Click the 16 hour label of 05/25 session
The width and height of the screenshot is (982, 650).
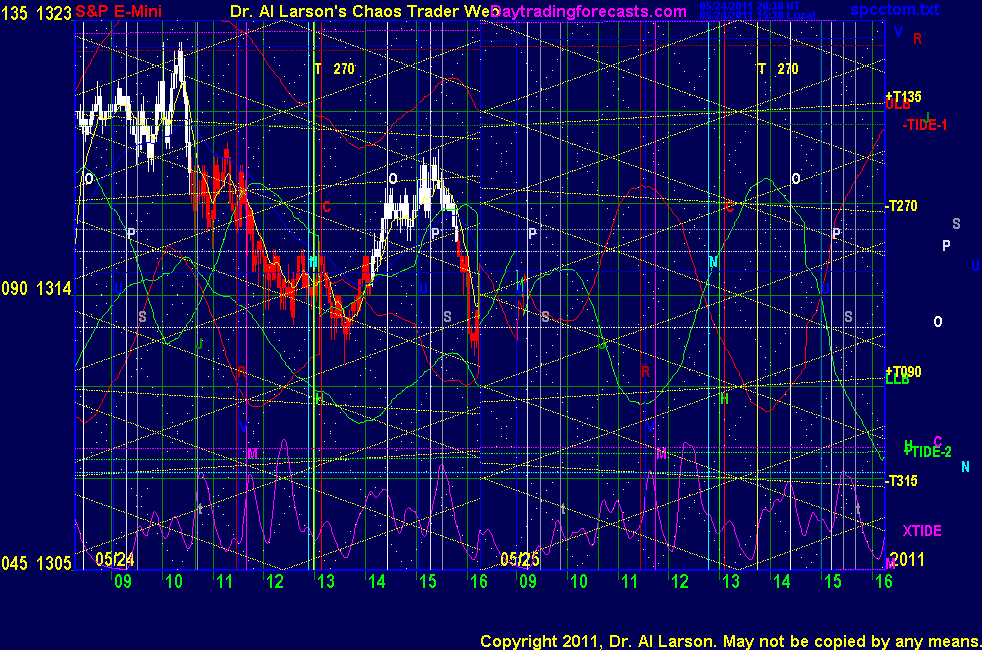(884, 582)
